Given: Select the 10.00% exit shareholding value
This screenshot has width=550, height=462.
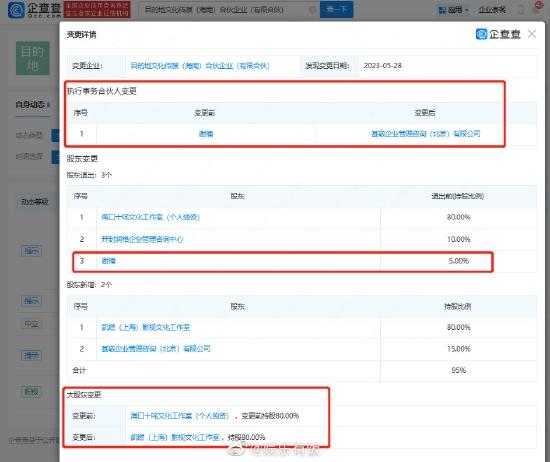Looking at the screenshot, I should (458, 239).
